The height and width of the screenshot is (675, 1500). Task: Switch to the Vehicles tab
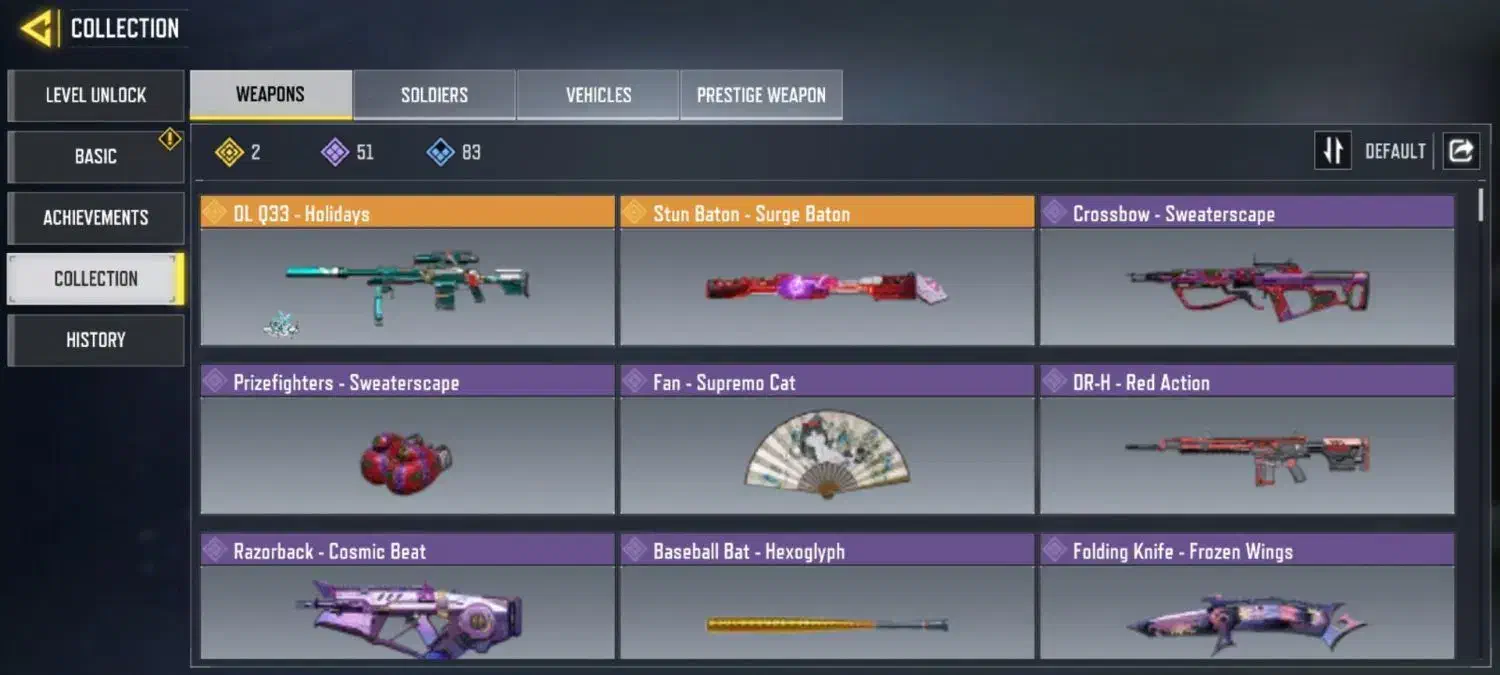(x=598, y=95)
